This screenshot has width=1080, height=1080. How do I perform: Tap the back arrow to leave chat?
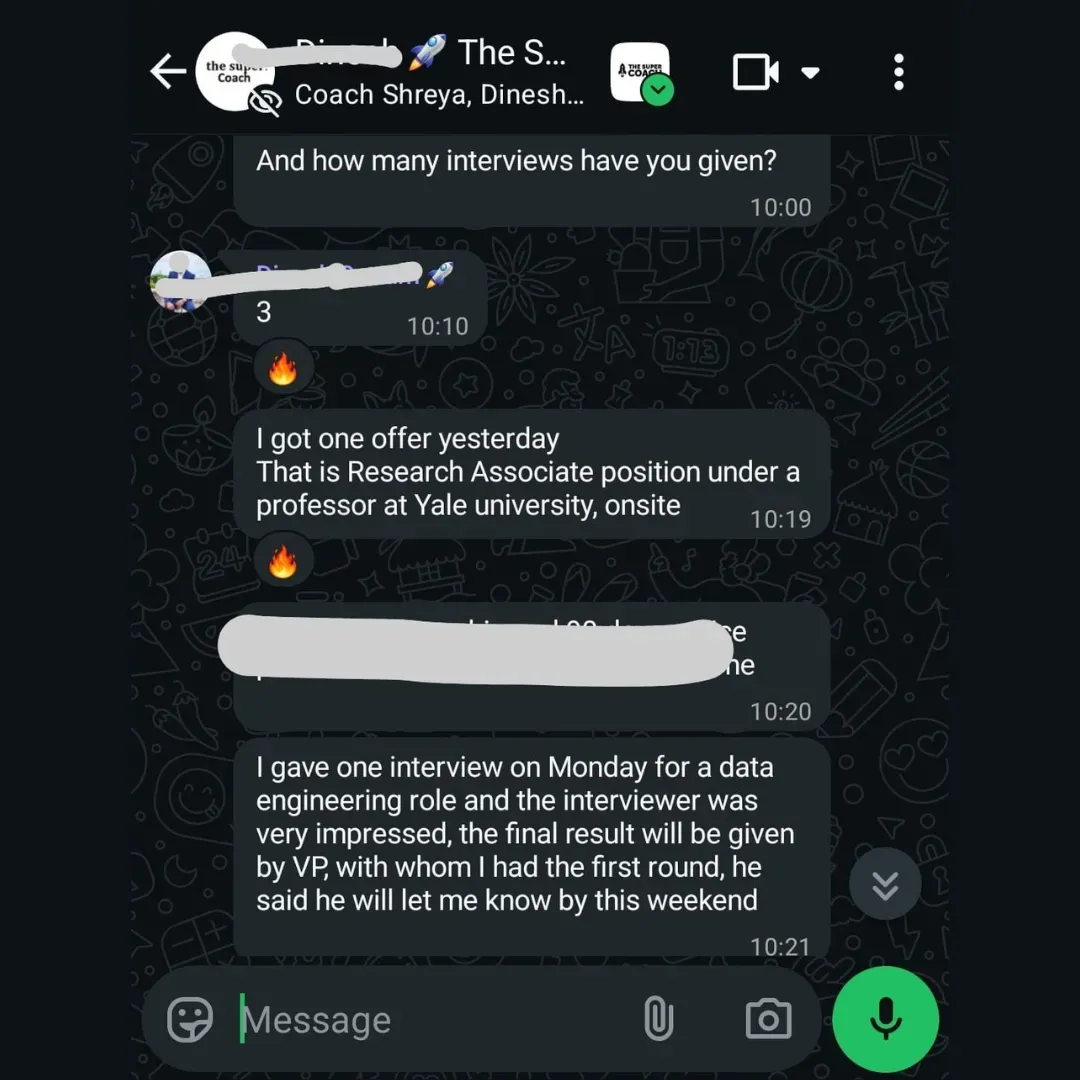coord(168,72)
